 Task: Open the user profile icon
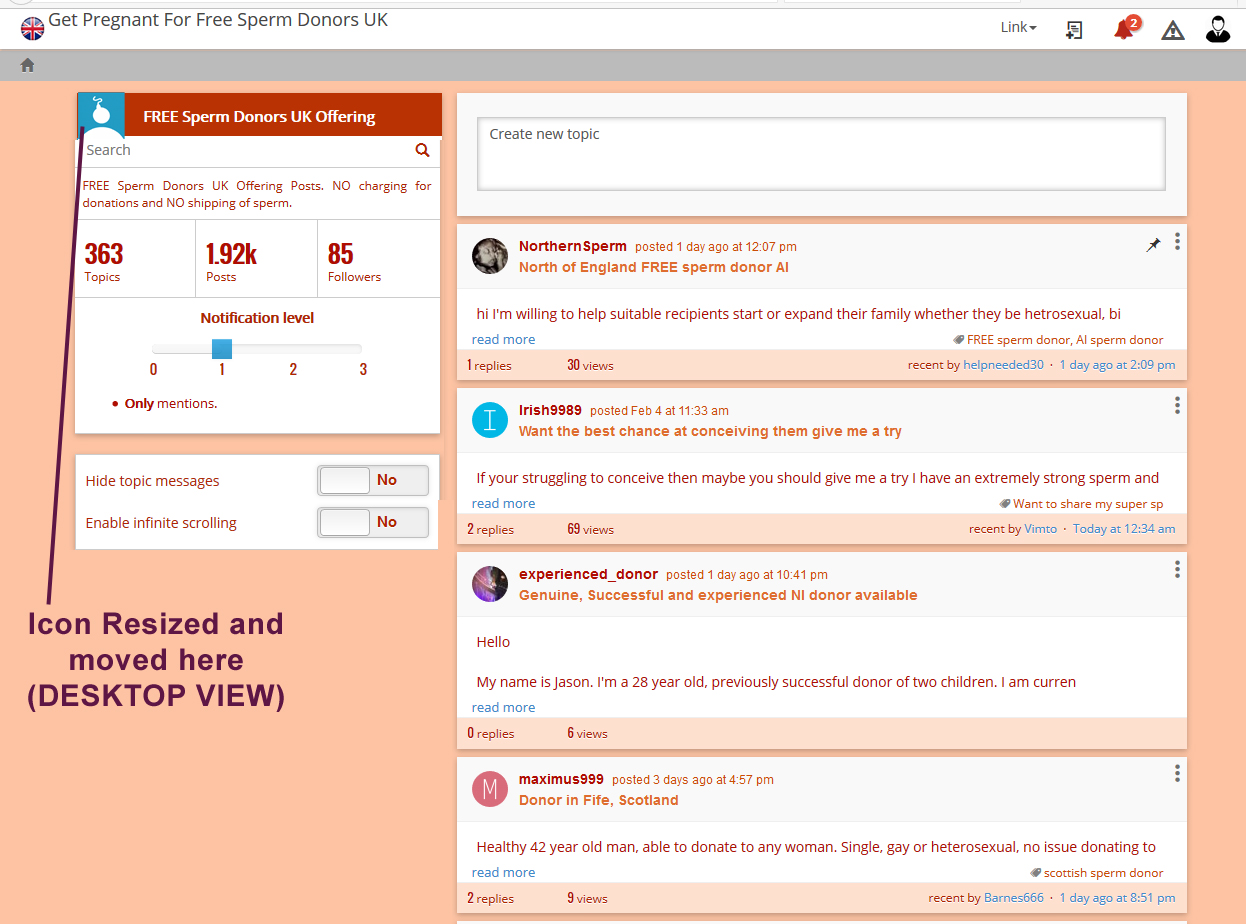point(1218,29)
